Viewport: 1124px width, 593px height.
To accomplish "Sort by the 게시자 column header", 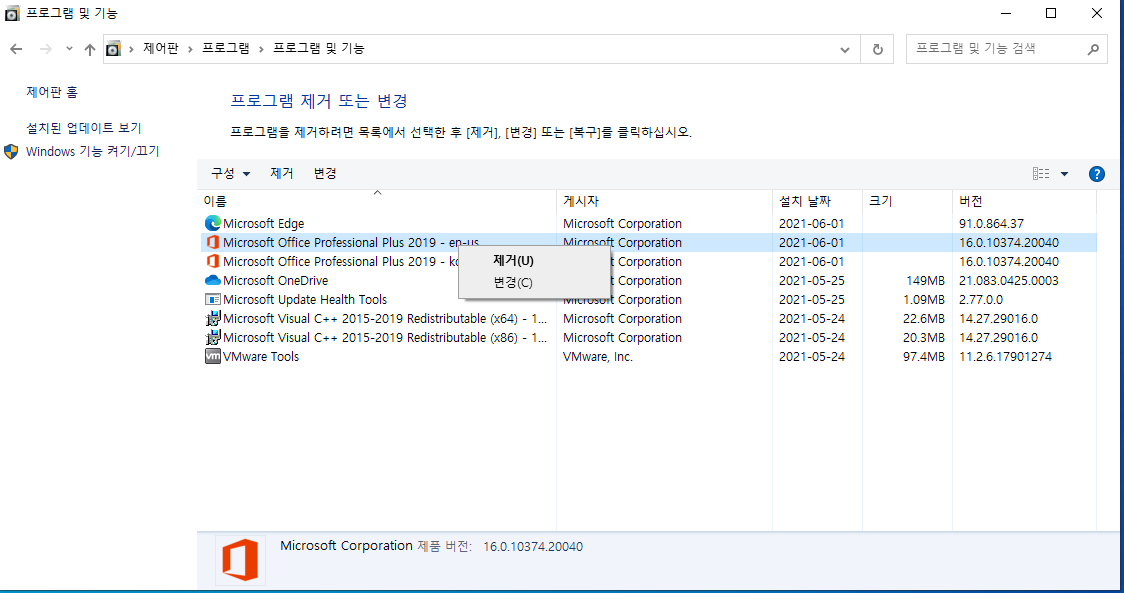I will click(x=665, y=201).
